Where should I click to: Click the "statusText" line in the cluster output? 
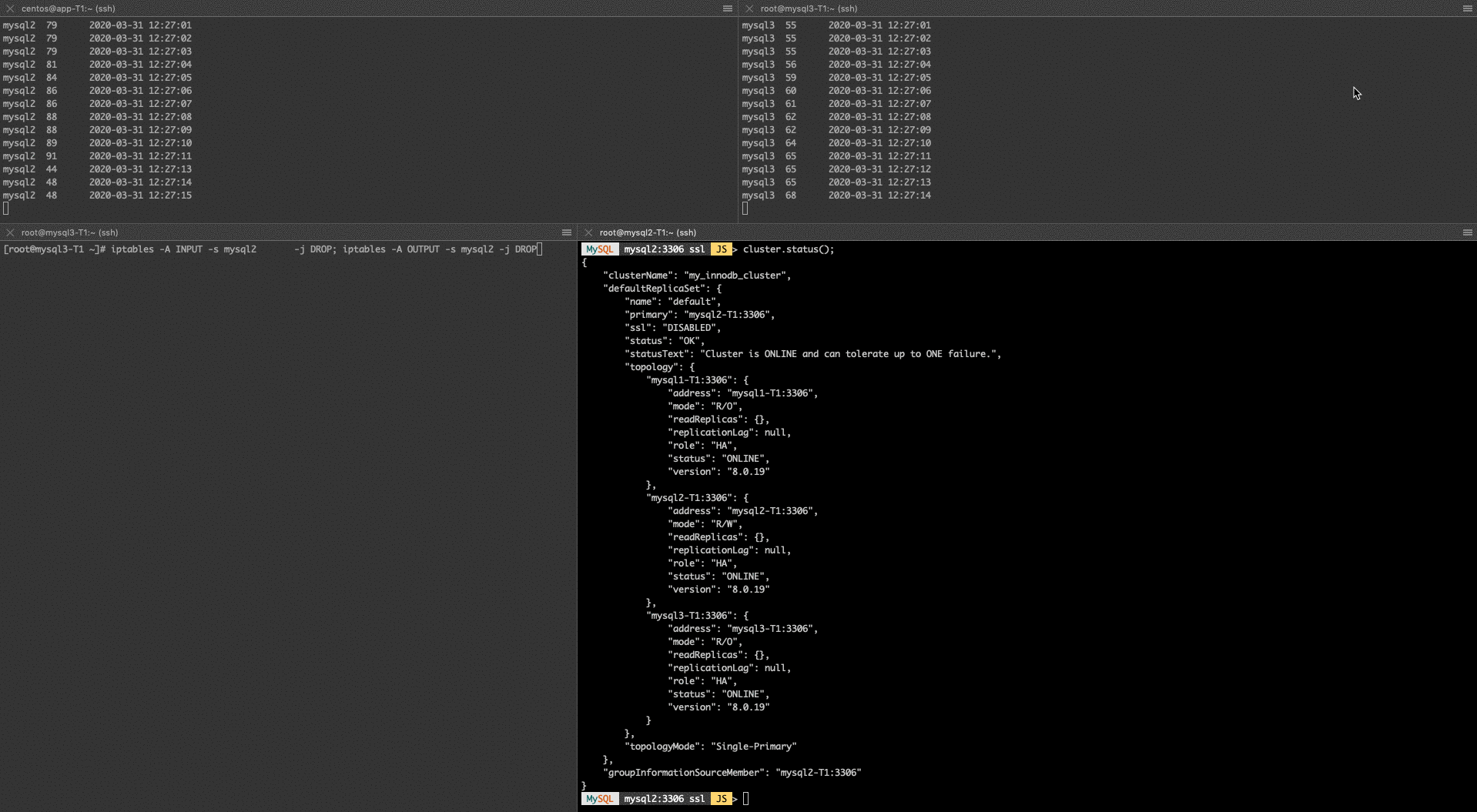point(812,354)
